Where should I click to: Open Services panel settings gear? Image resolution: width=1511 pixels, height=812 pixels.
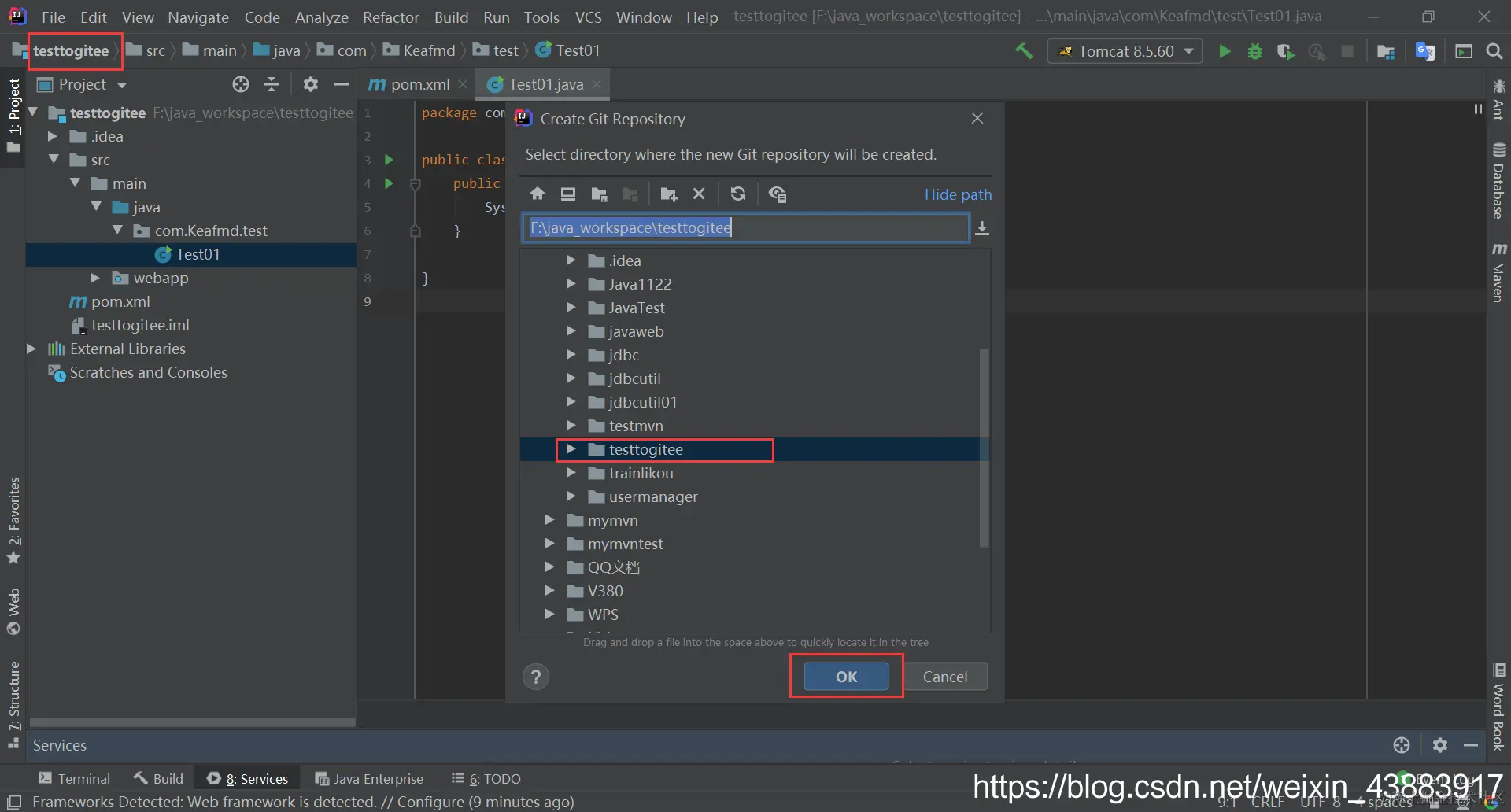pos(1440,745)
